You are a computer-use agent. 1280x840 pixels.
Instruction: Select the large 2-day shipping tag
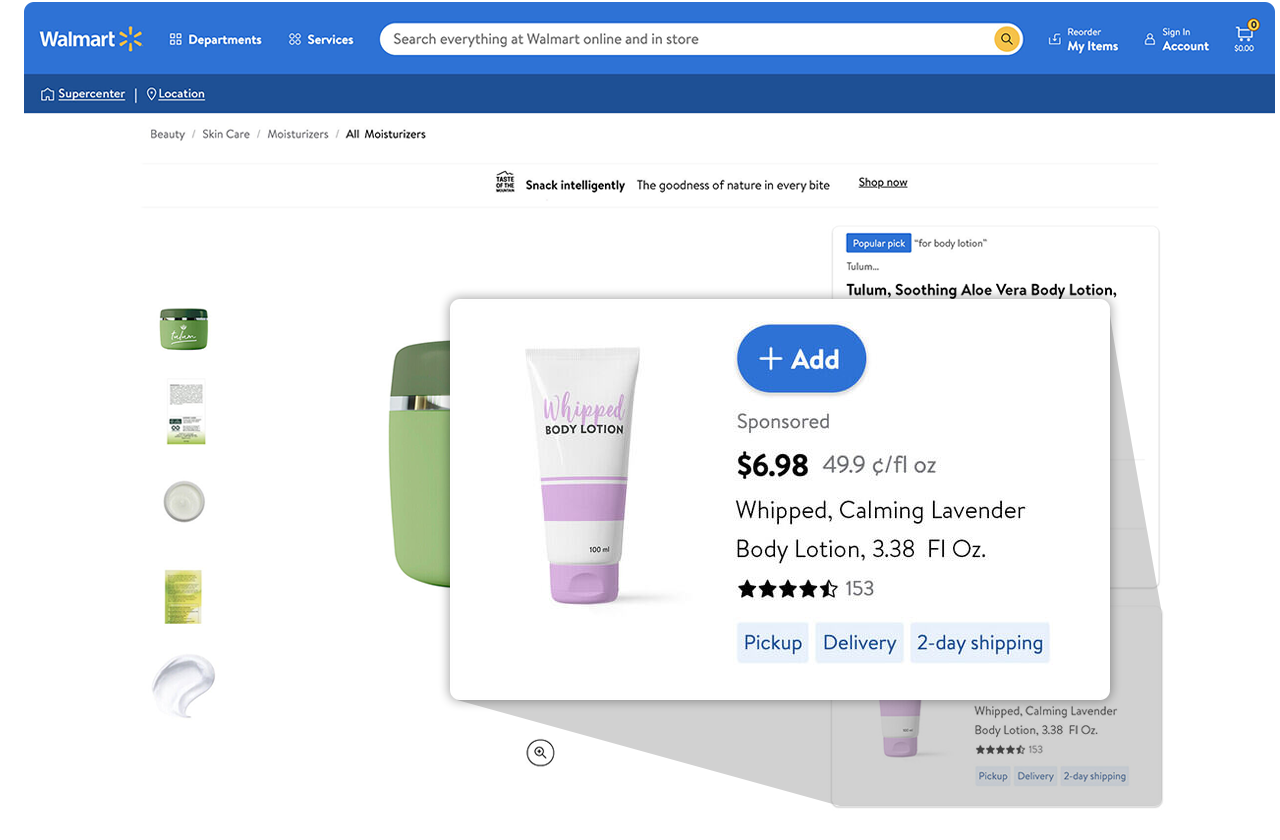[980, 643]
